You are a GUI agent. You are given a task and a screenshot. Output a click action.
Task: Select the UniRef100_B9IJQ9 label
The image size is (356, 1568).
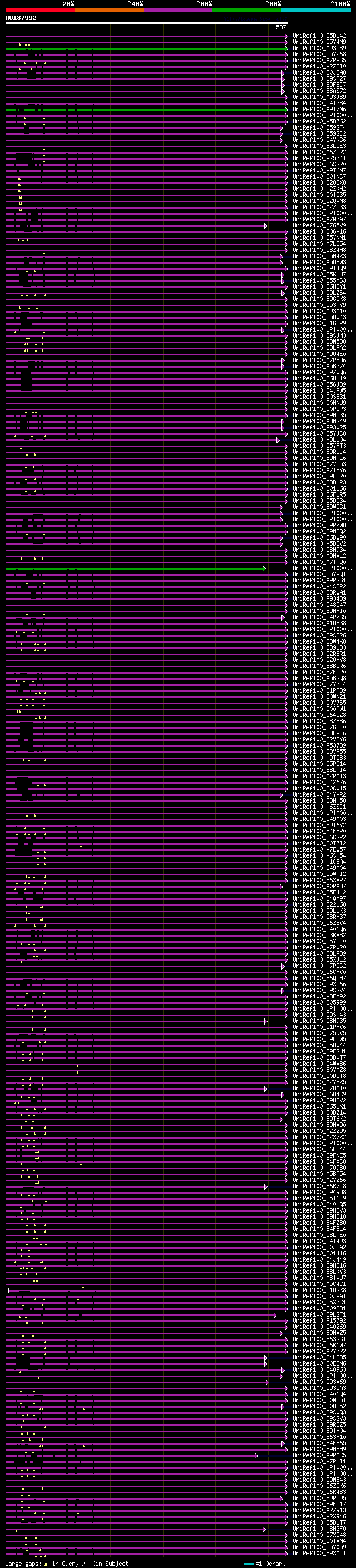coord(319,269)
